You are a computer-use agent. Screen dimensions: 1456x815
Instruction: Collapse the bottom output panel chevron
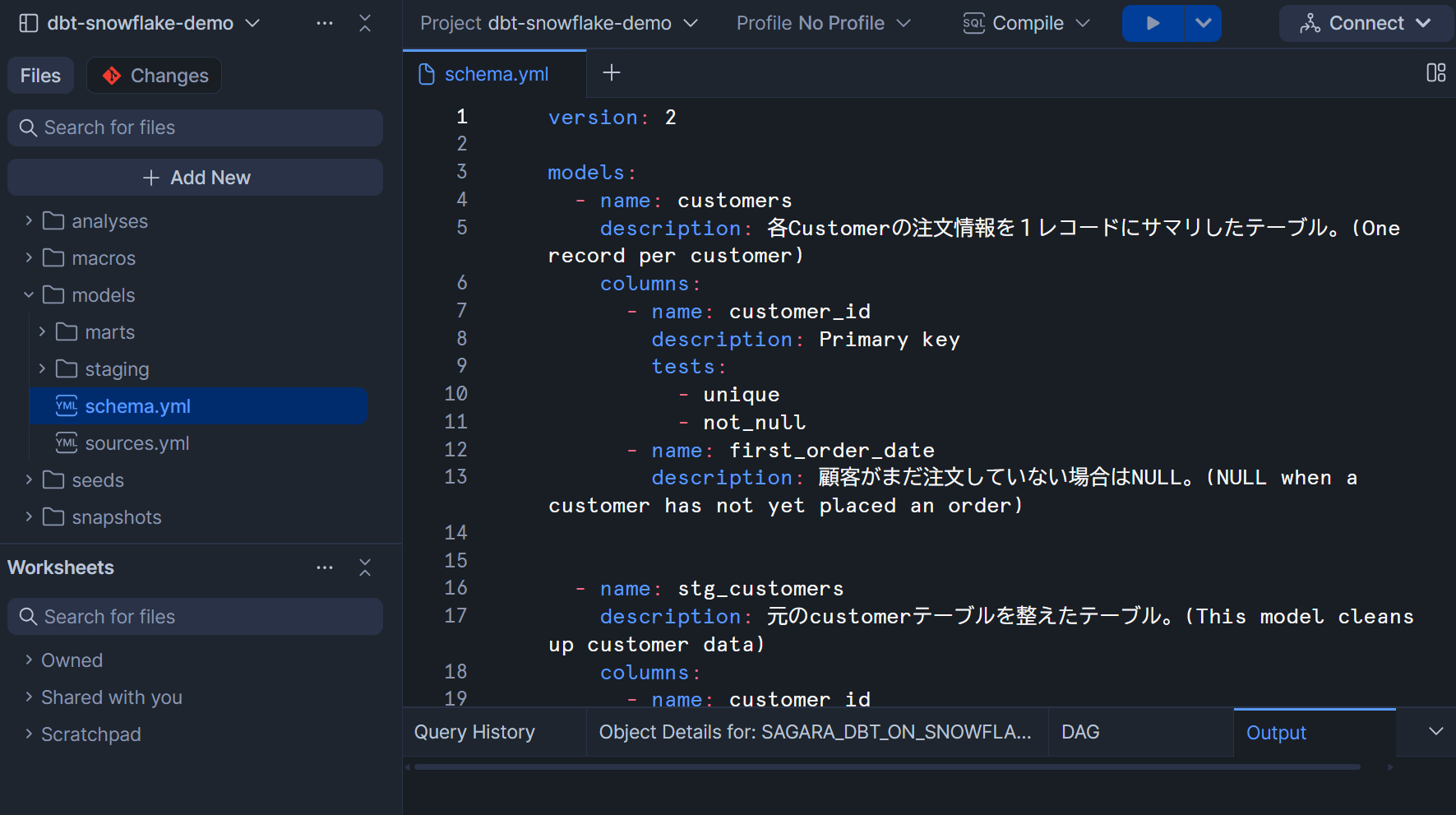click(x=1435, y=731)
